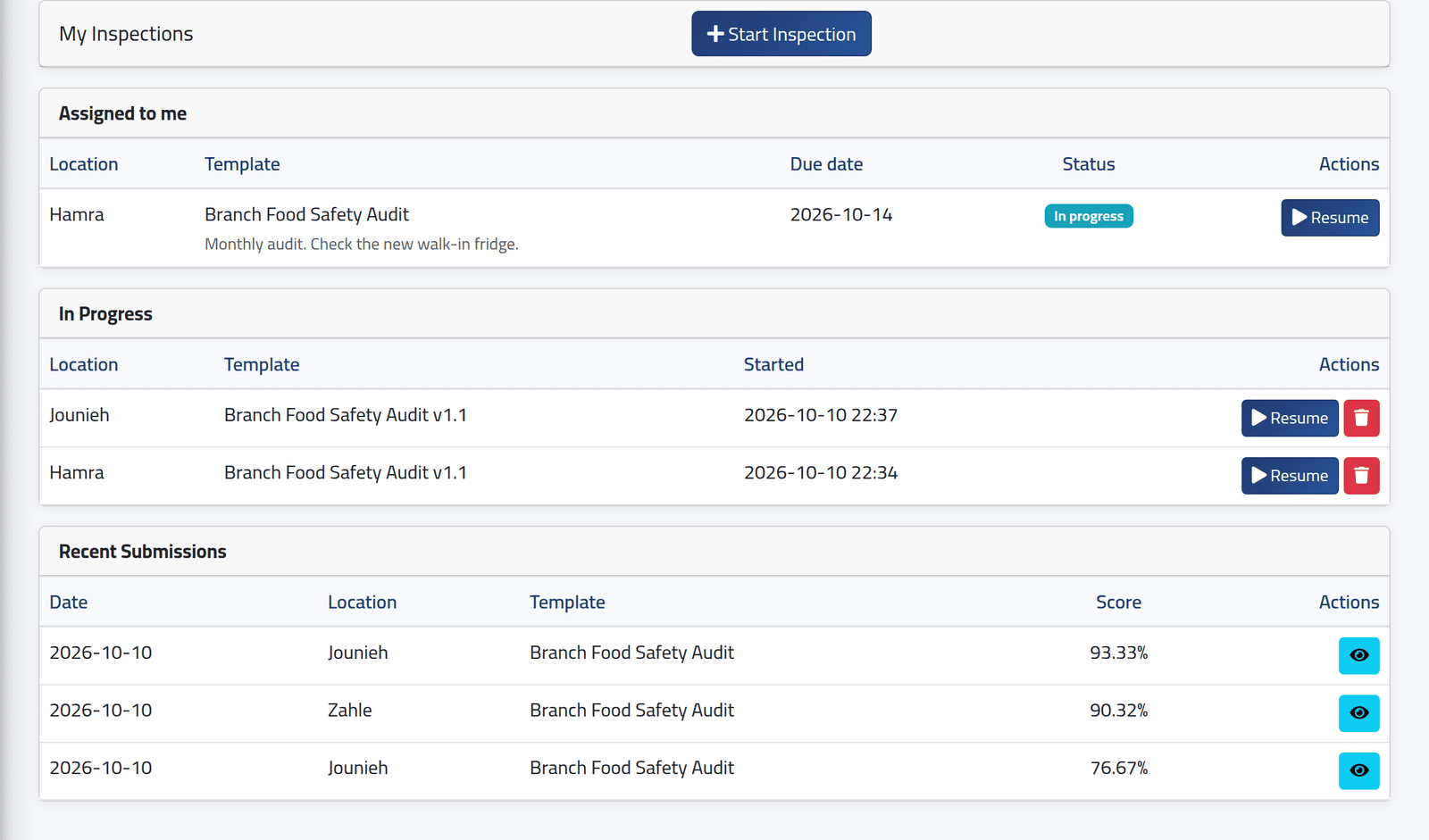This screenshot has width=1429, height=840.
Task: Click the started time 2026-10-10 22:37
Action: [821, 415]
